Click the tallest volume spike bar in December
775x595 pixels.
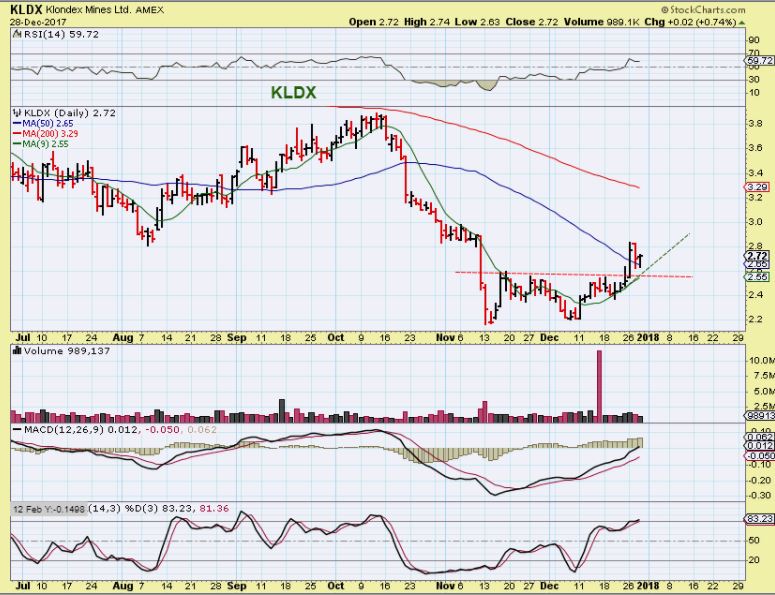(x=600, y=386)
